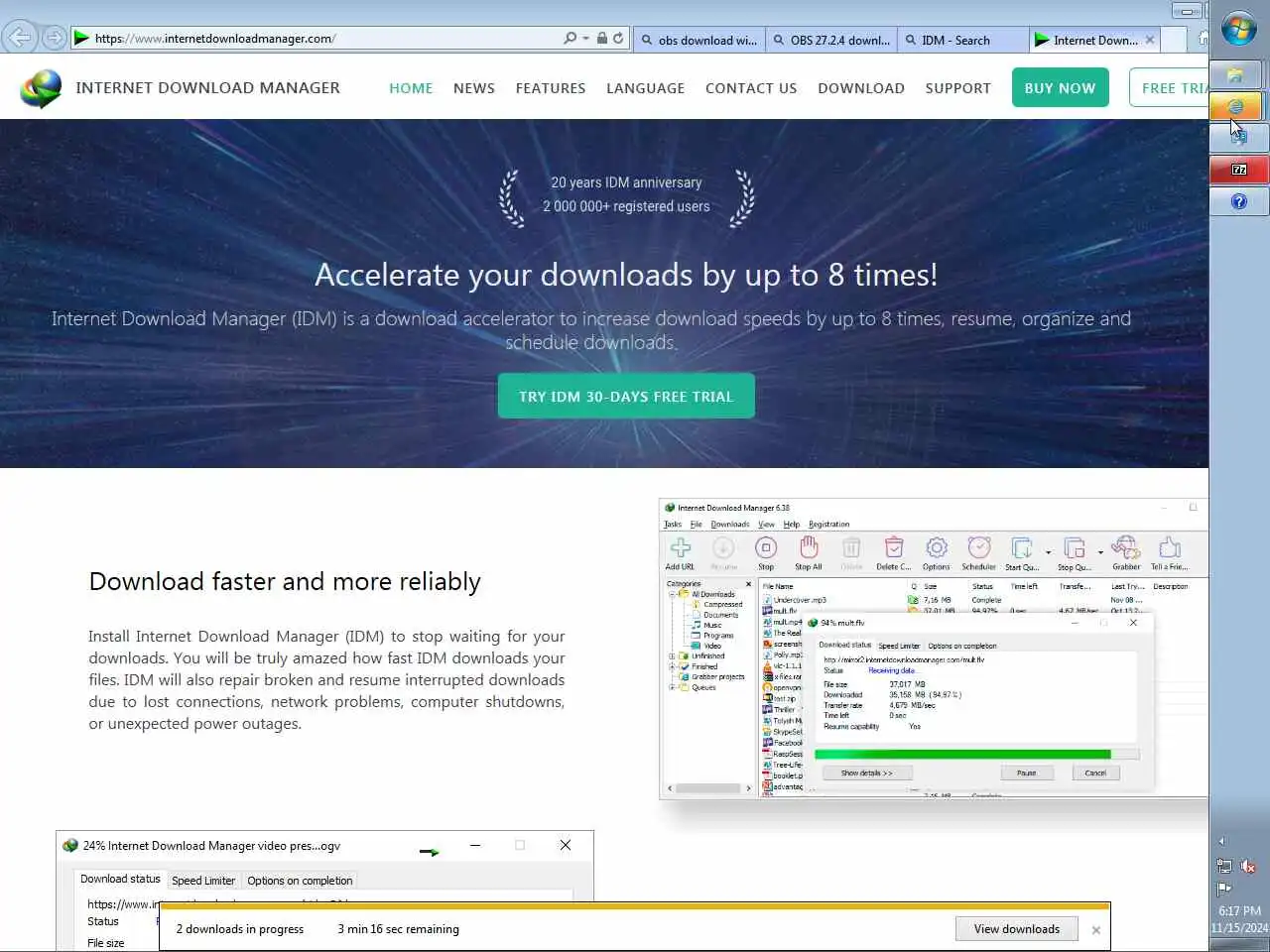Open the HOME navigation link
This screenshot has width=1270, height=952.
pos(411,88)
